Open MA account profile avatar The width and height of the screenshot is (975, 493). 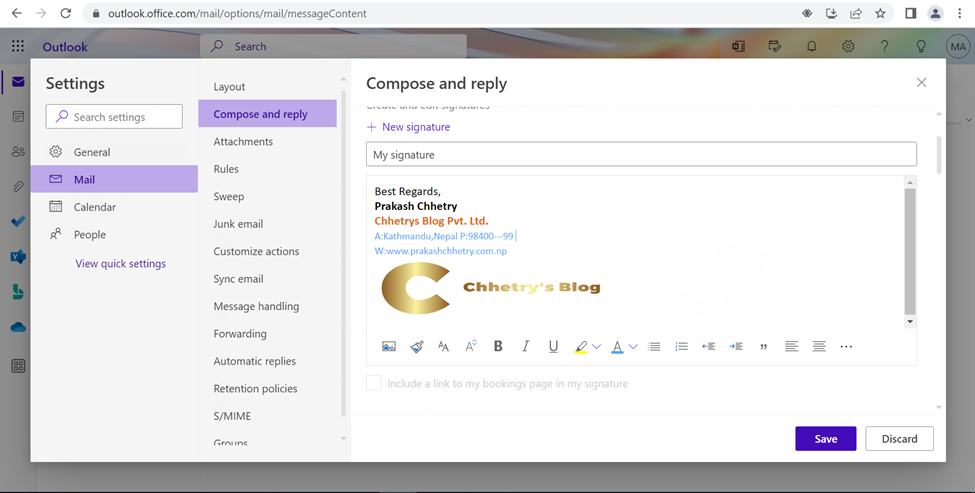[x=958, y=46]
